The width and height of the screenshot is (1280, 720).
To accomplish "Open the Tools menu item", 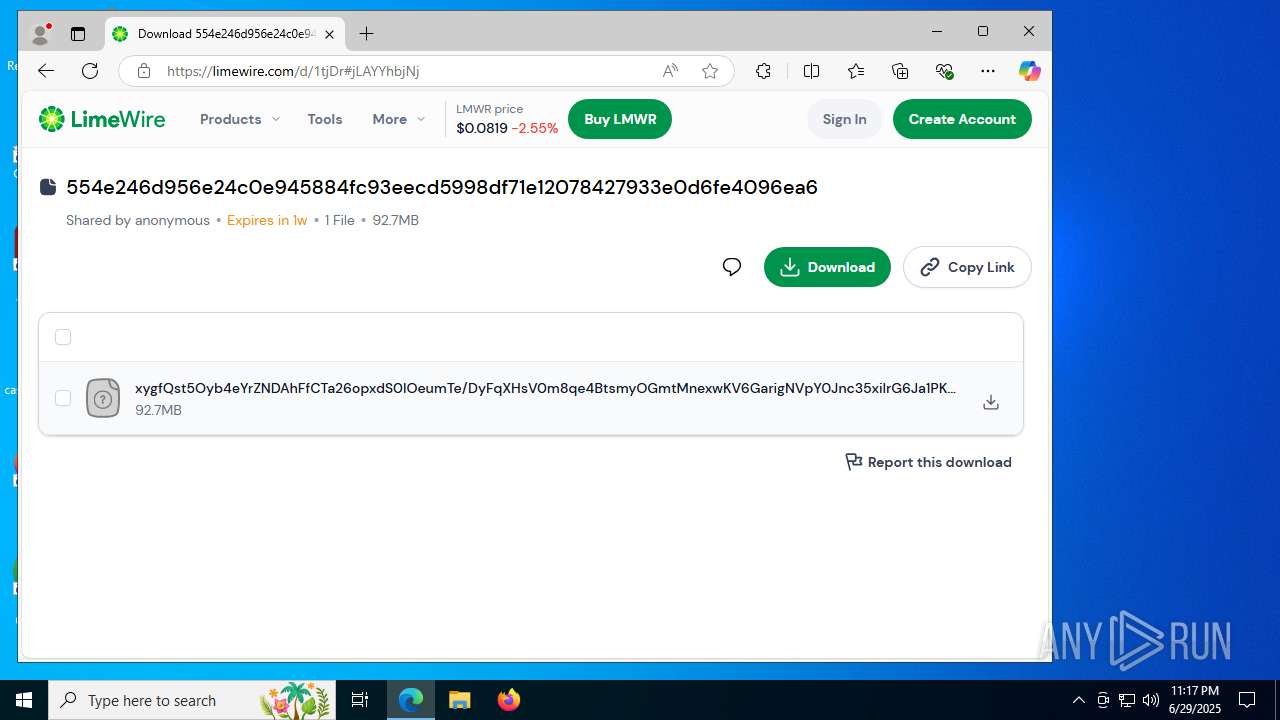I will [325, 119].
